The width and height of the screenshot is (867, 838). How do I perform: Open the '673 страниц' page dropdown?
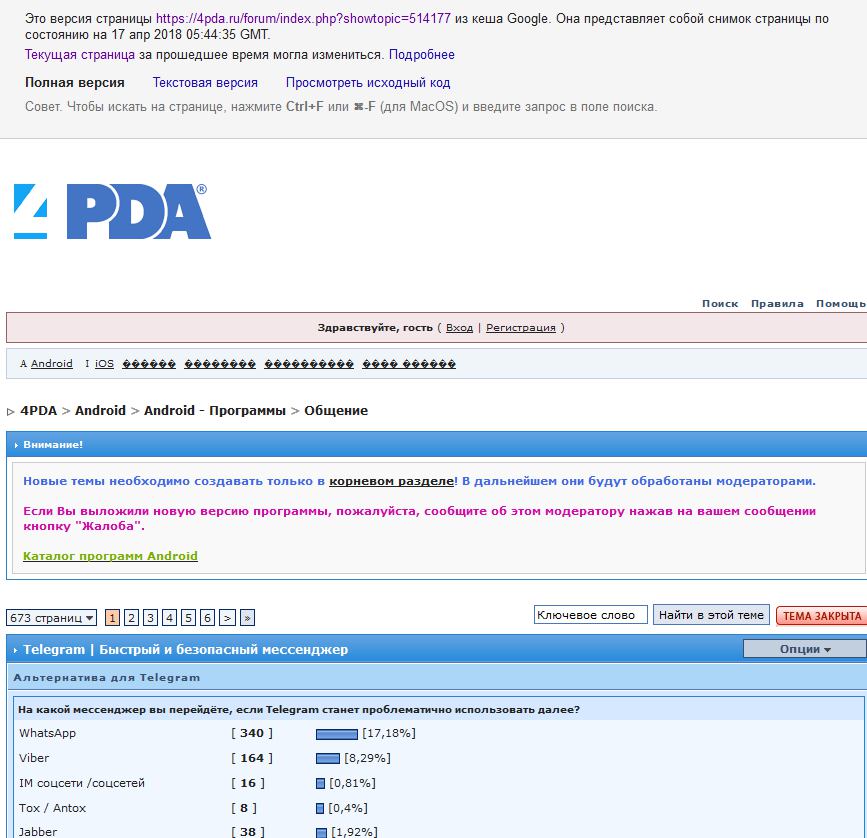pyautogui.click(x=51, y=617)
